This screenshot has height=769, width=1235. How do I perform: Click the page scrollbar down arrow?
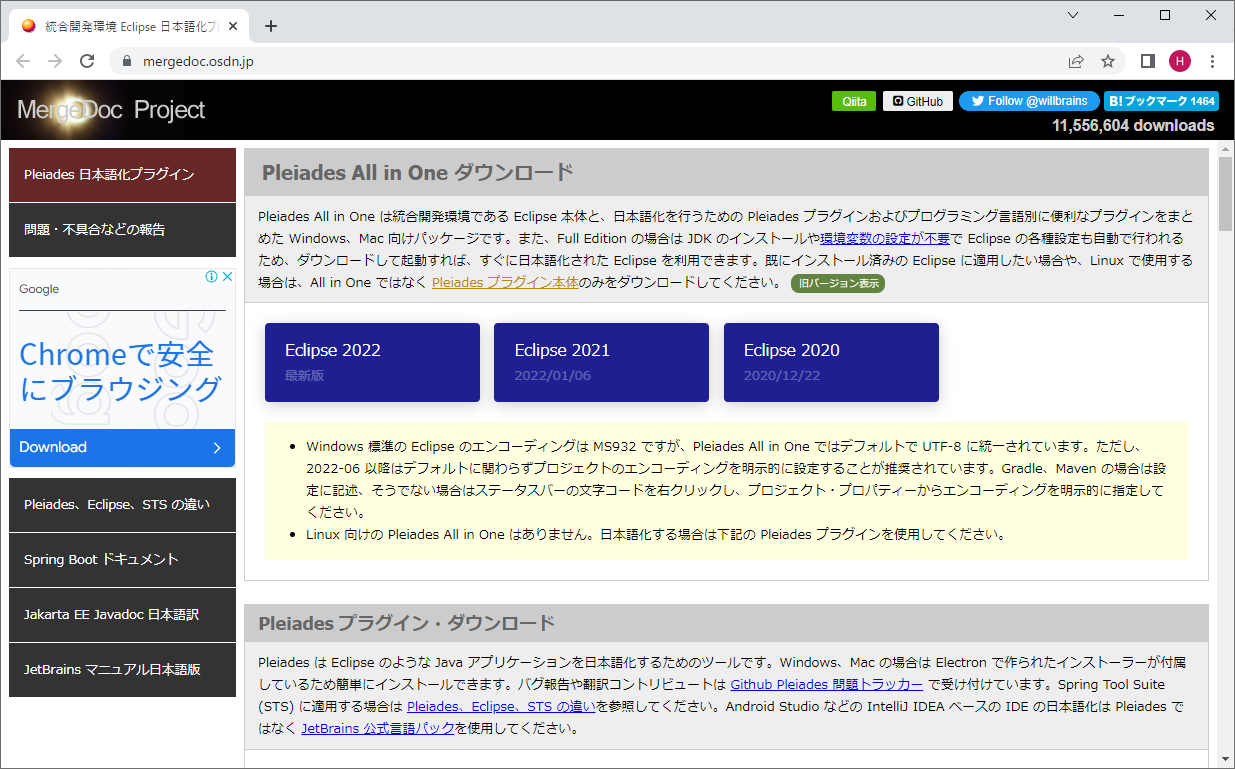click(1225, 761)
